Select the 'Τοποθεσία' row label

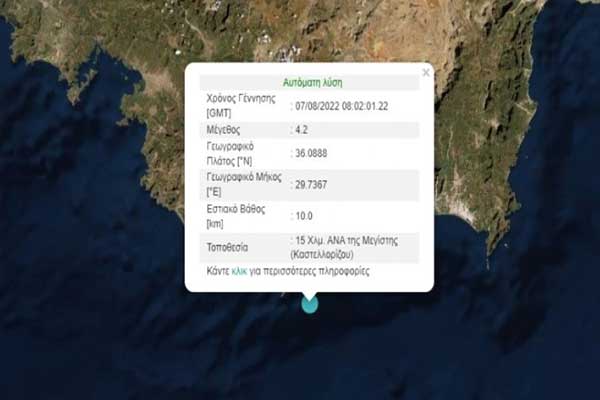point(228,246)
